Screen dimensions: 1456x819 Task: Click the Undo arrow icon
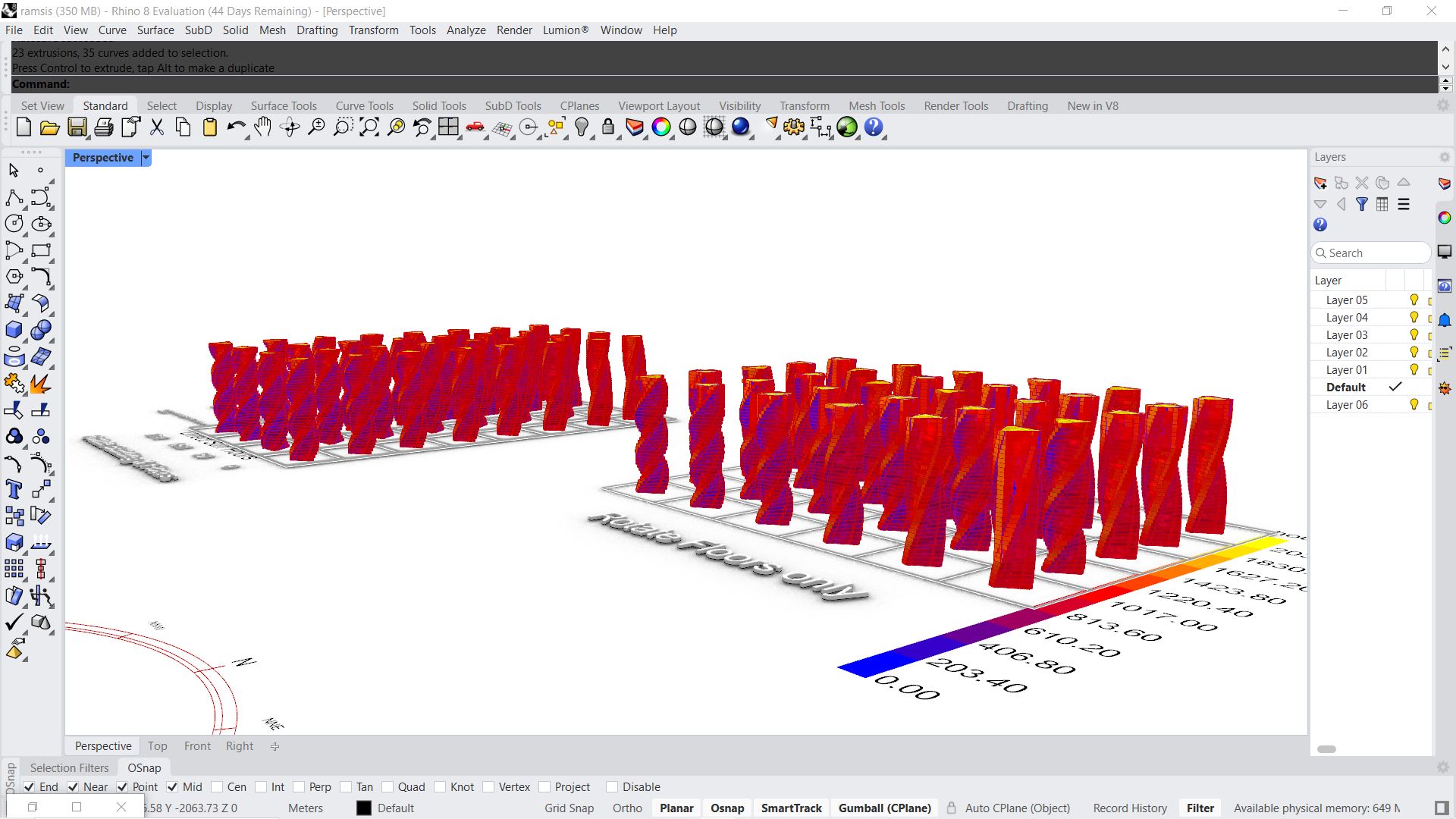(236, 127)
